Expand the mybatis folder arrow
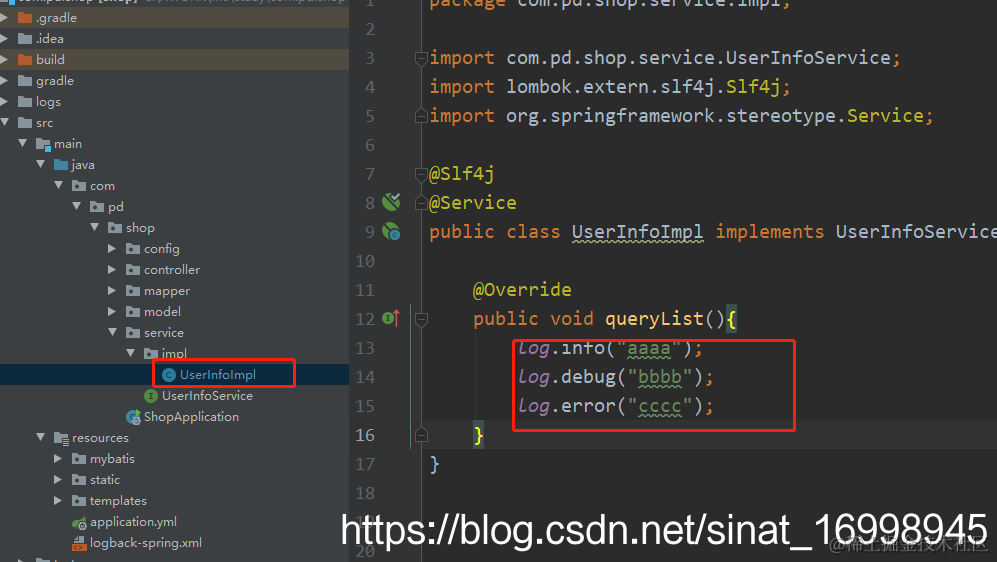 tap(58, 459)
